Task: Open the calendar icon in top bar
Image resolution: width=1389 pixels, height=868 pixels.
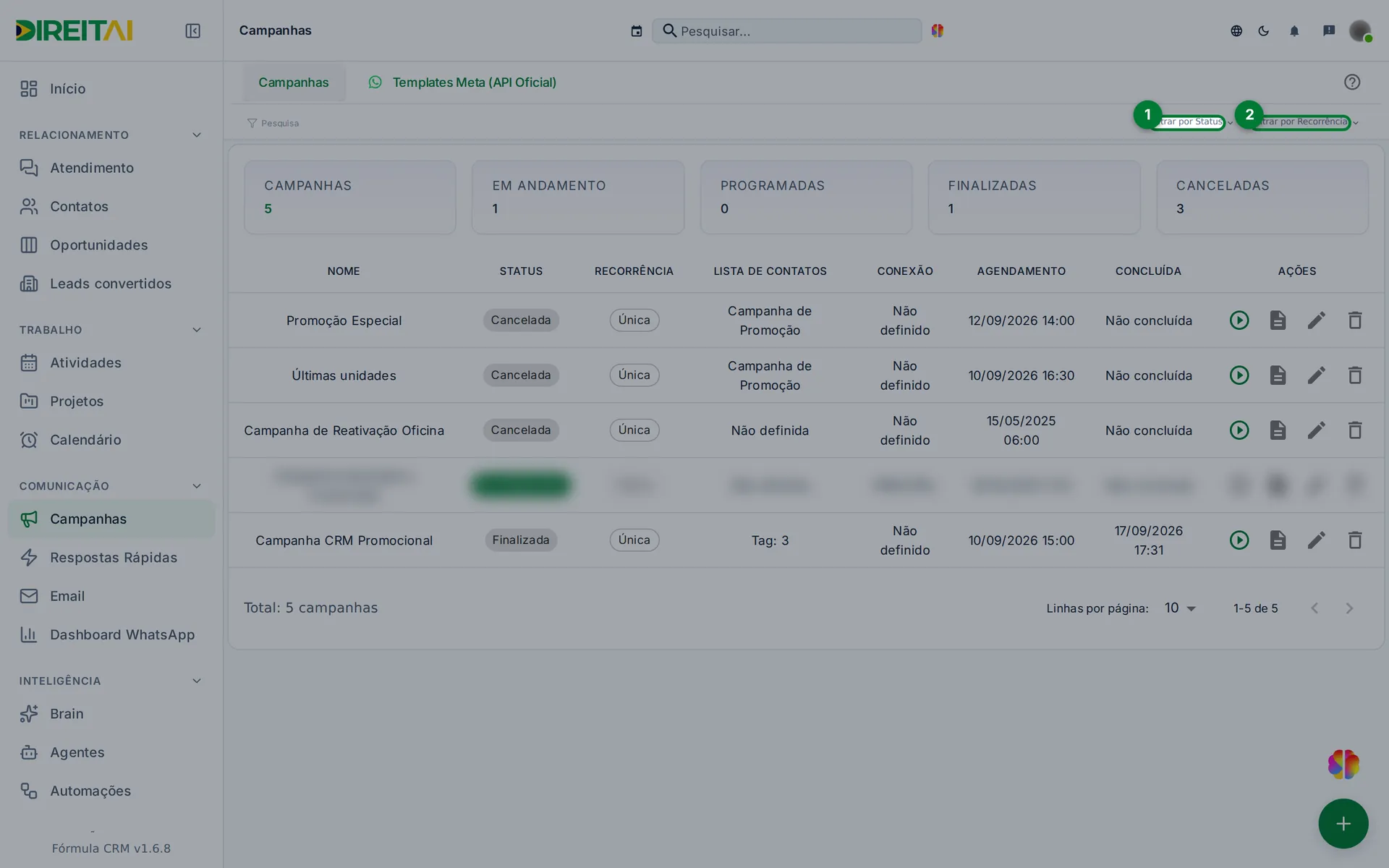Action: click(636, 30)
